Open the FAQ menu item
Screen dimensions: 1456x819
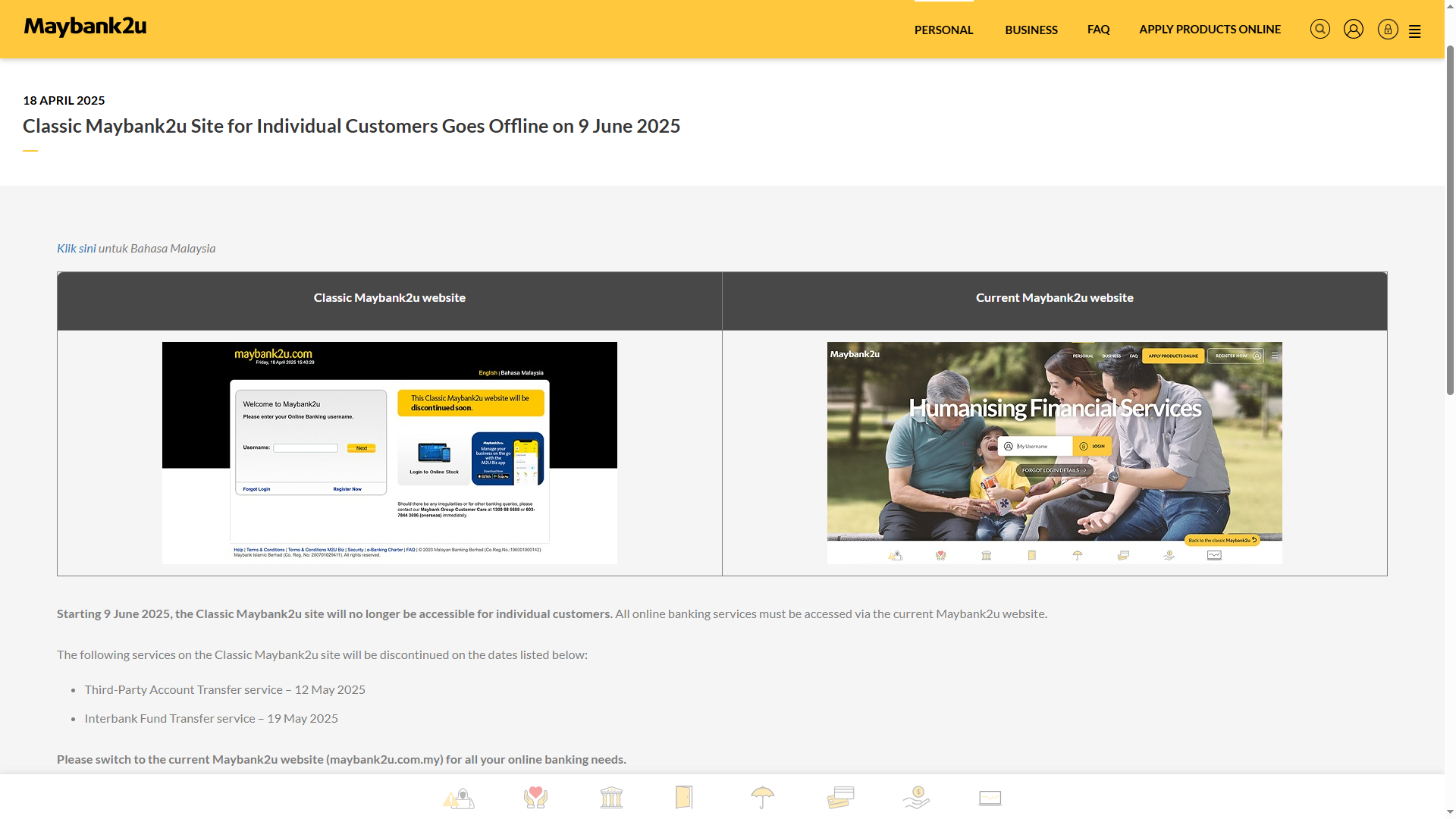(x=1098, y=30)
